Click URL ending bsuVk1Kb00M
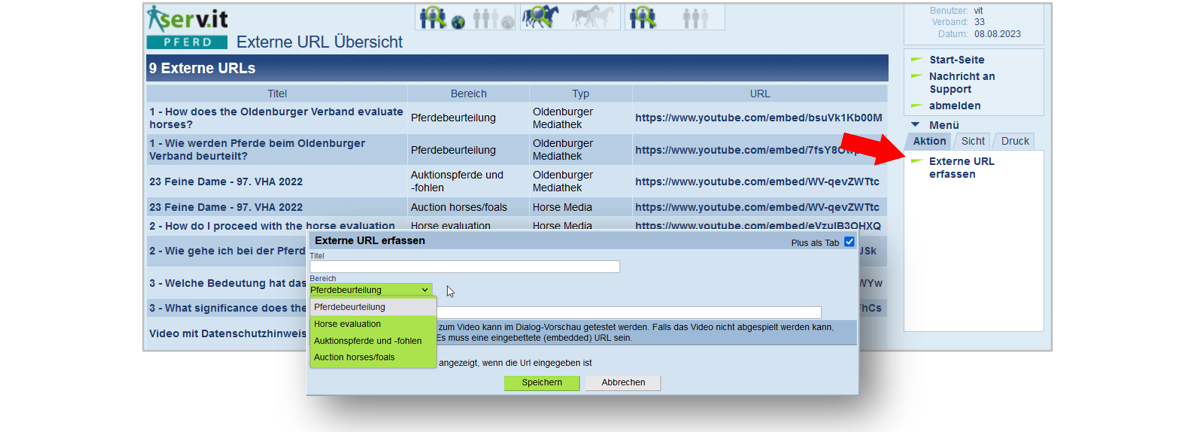Image resolution: width=1186 pixels, height=432 pixels. (x=759, y=117)
